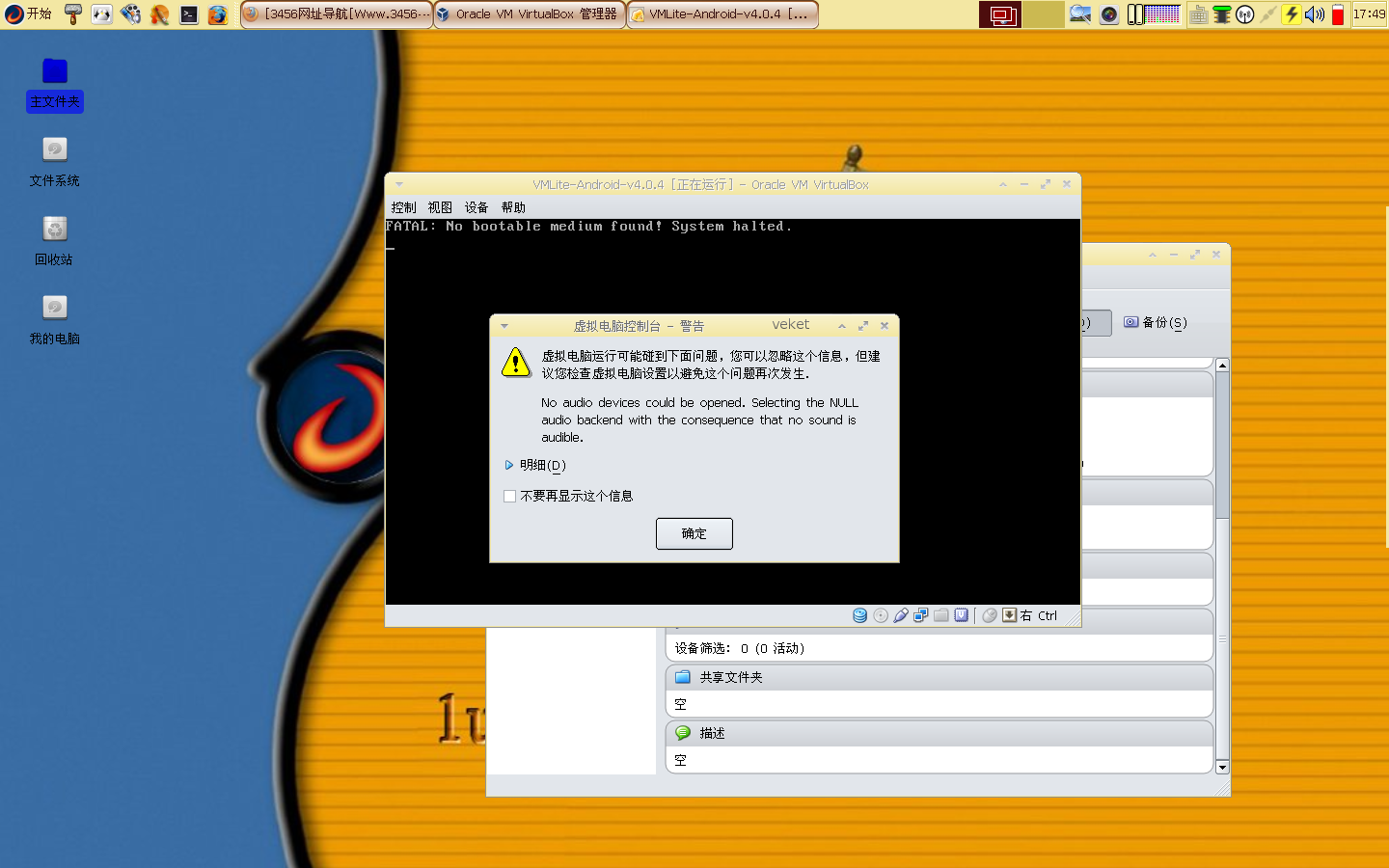The image size is (1389, 868).
Task: Select the 回收站 trash desktop icon
Action: pos(55,229)
